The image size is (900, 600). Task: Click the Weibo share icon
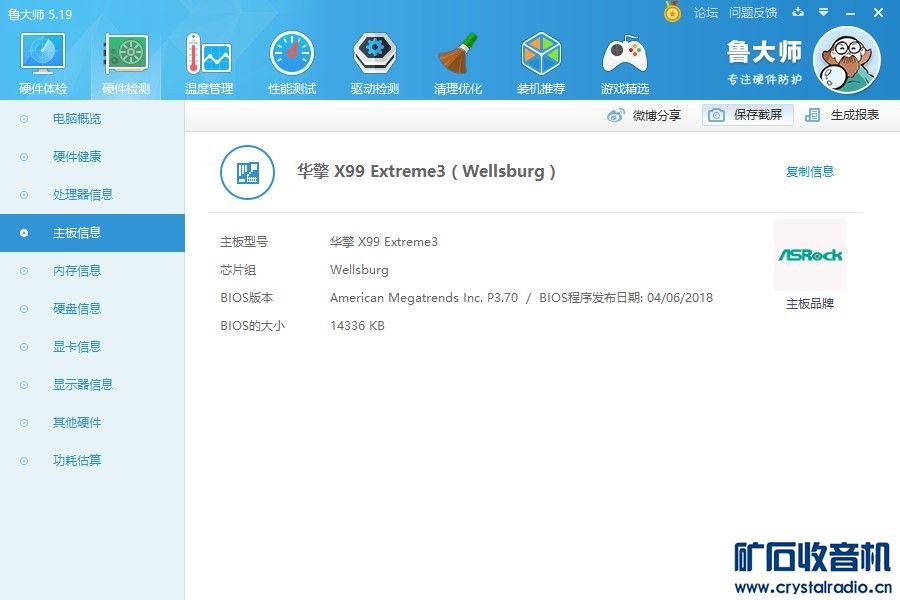coord(615,115)
